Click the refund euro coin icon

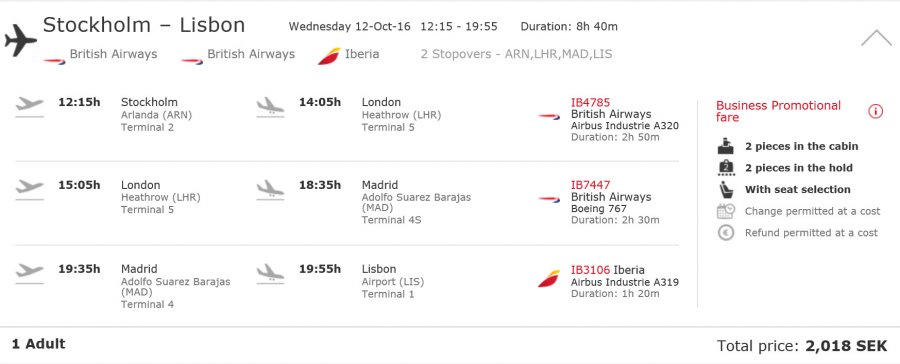pos(726,233)
